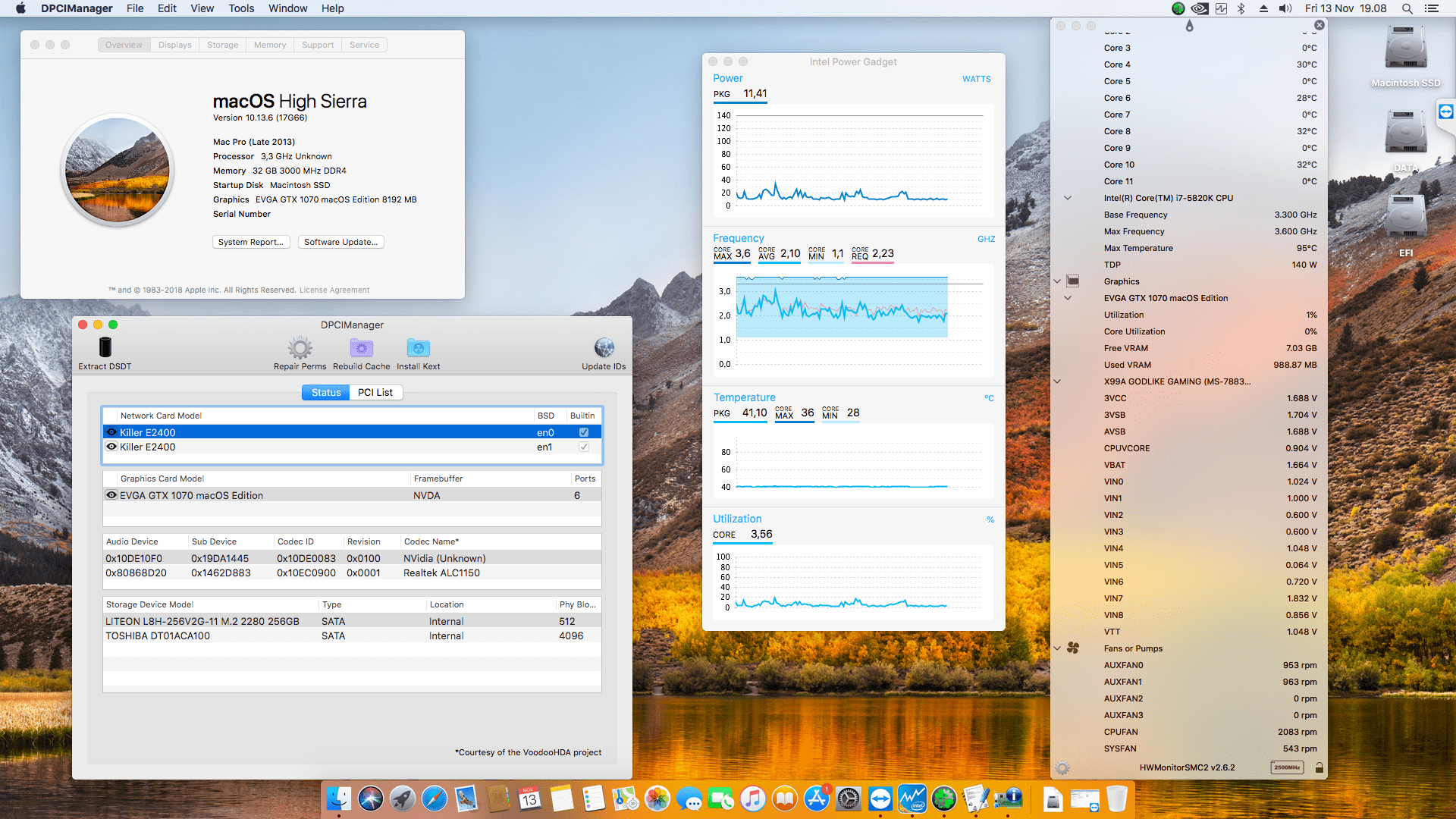Screen dimensions: 1456x819
Task: Click eye icon beside EVGA GTX 1070 row
Action: point(111,495)
